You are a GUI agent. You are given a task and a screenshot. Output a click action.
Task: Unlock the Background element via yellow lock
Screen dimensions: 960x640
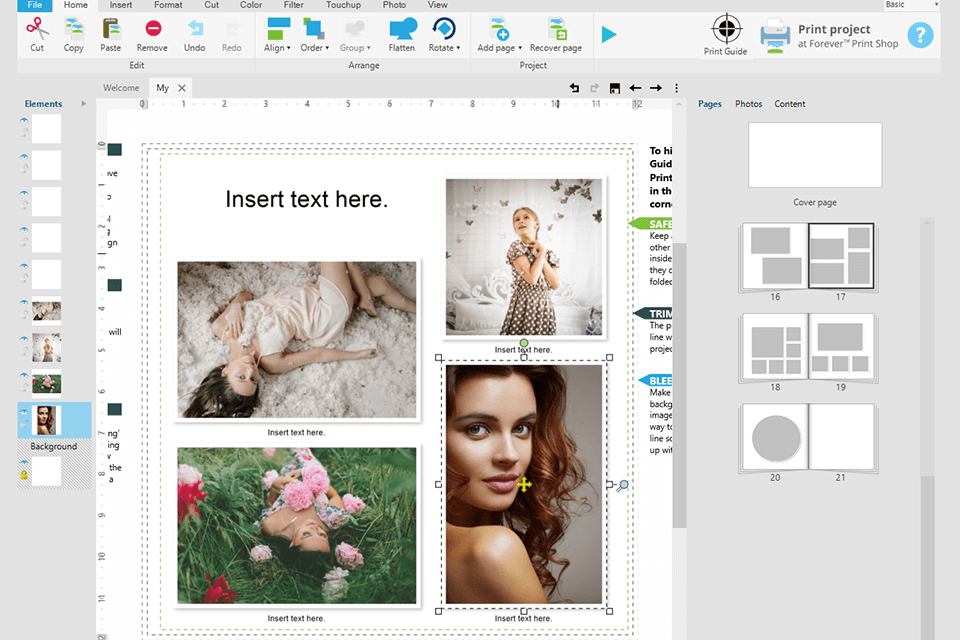coord(24,475)
